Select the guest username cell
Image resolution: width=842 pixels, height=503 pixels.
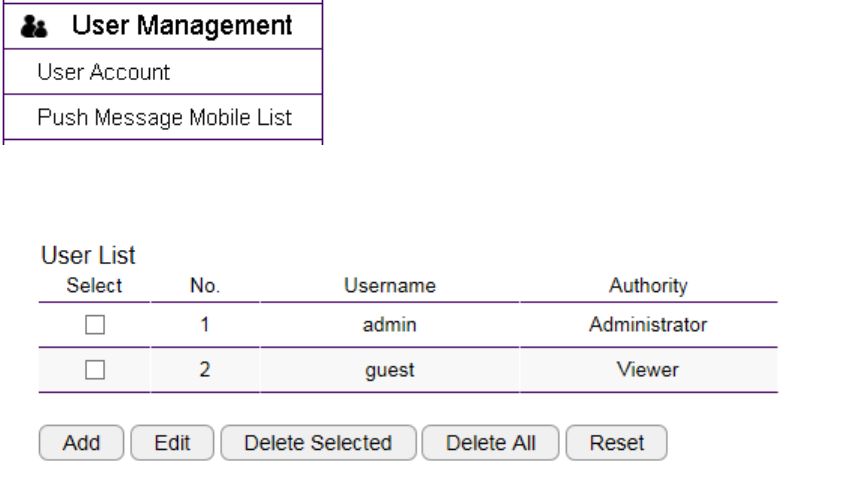pyautogui.click(x=389, y=370)
